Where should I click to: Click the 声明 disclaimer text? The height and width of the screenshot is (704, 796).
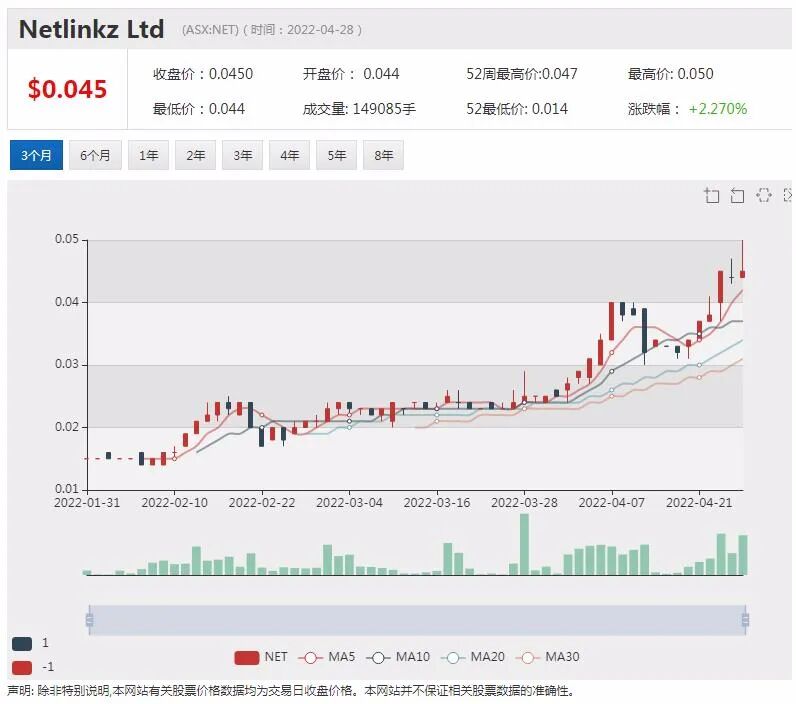click(x=291, y=691)
